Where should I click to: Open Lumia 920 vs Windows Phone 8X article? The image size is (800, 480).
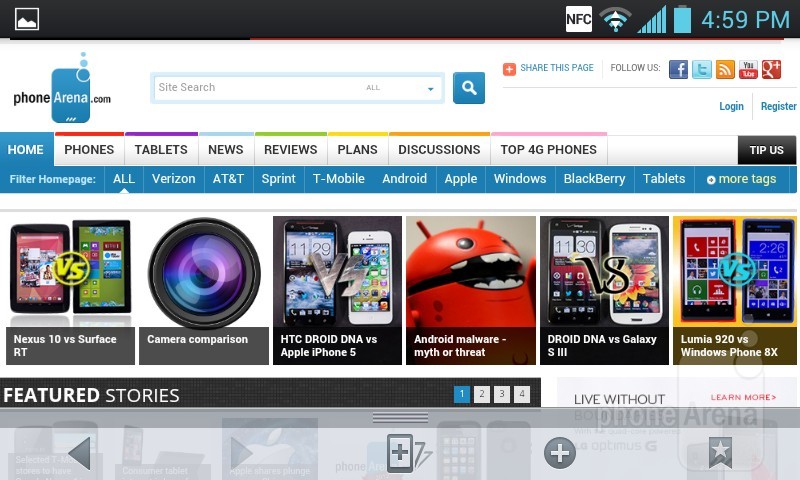click(735, 291)
